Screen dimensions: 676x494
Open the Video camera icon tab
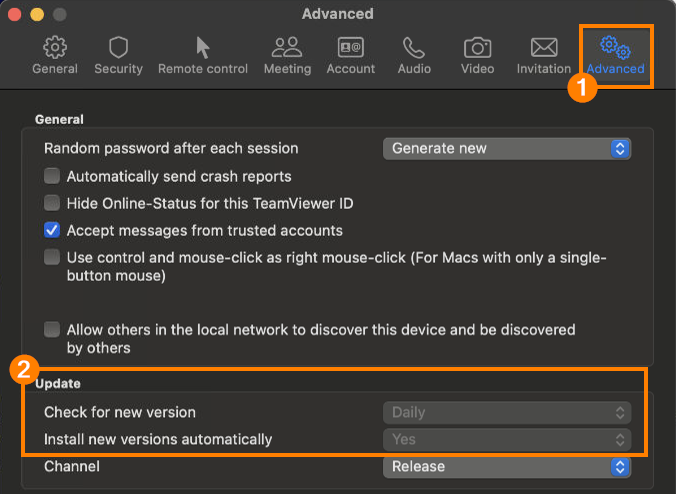[x=477, y=47]
